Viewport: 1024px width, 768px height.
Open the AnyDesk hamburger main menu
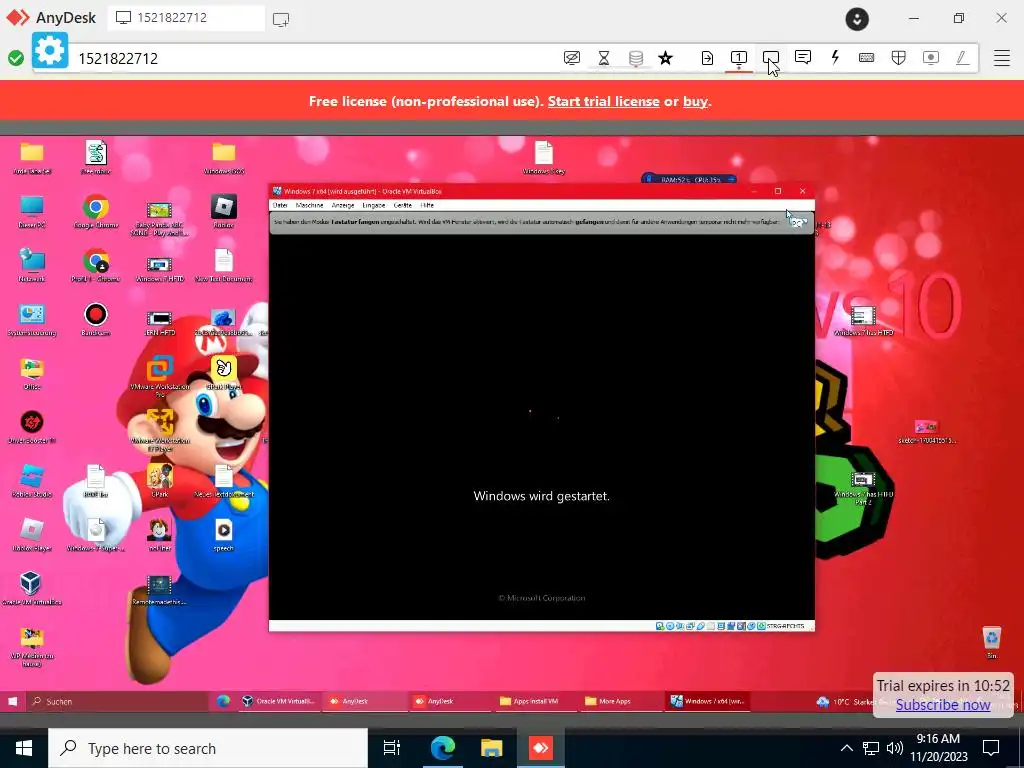pos(1002,58)
